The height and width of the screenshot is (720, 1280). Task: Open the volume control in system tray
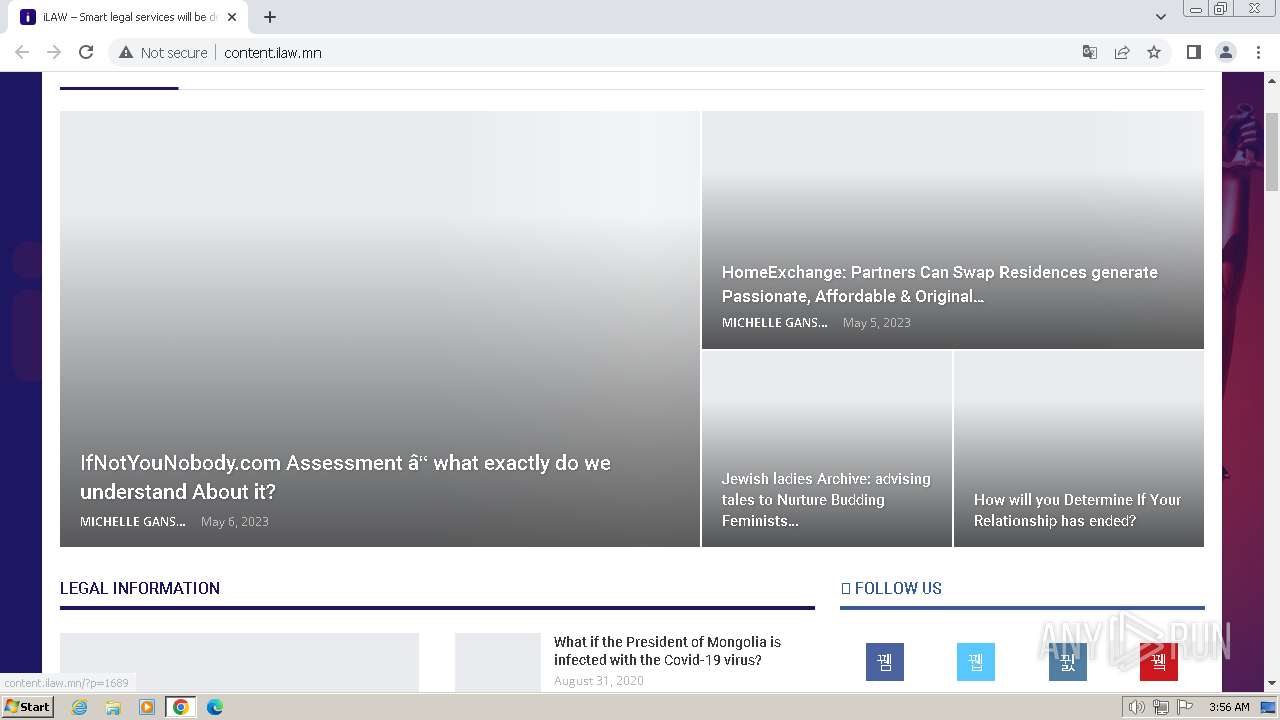(x=1137, y=707)
